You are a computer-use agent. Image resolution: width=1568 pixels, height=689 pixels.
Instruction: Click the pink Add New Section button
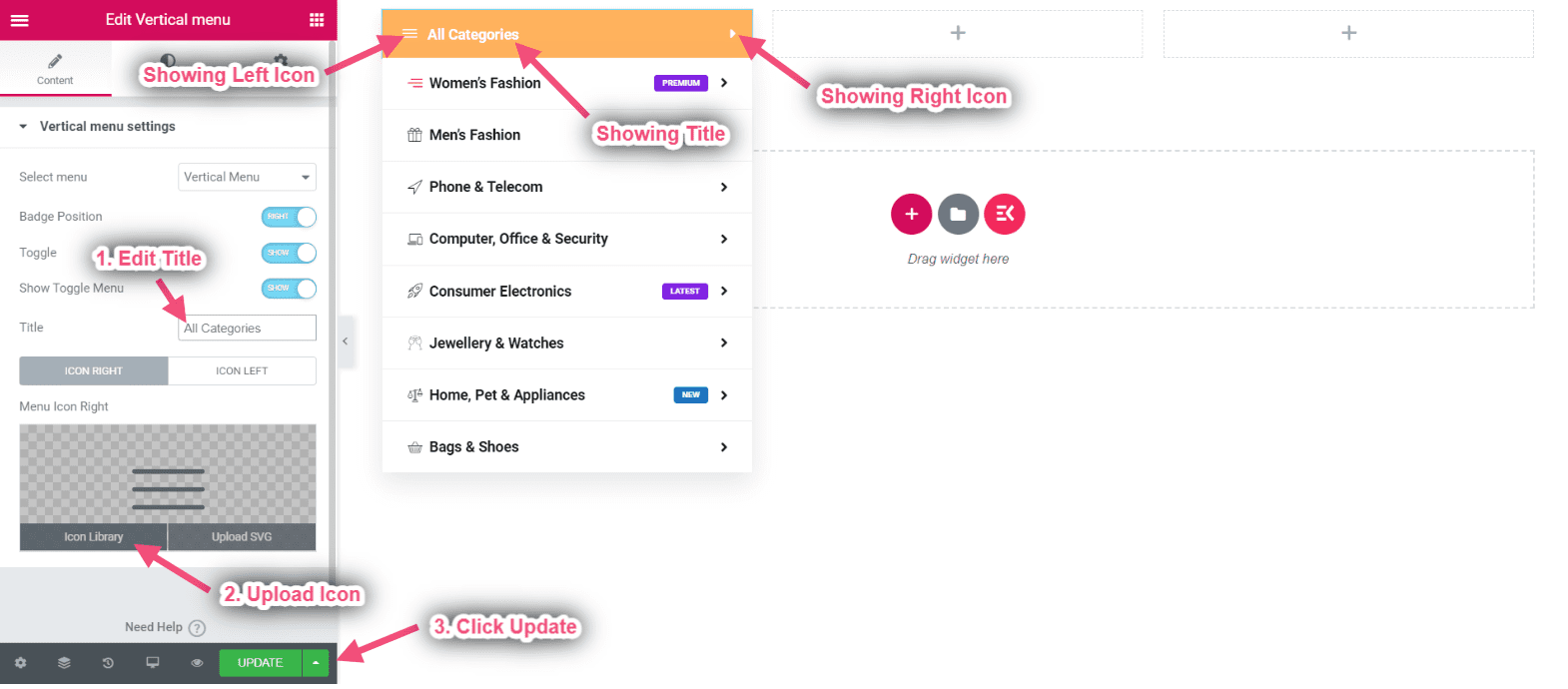(911, 214)
